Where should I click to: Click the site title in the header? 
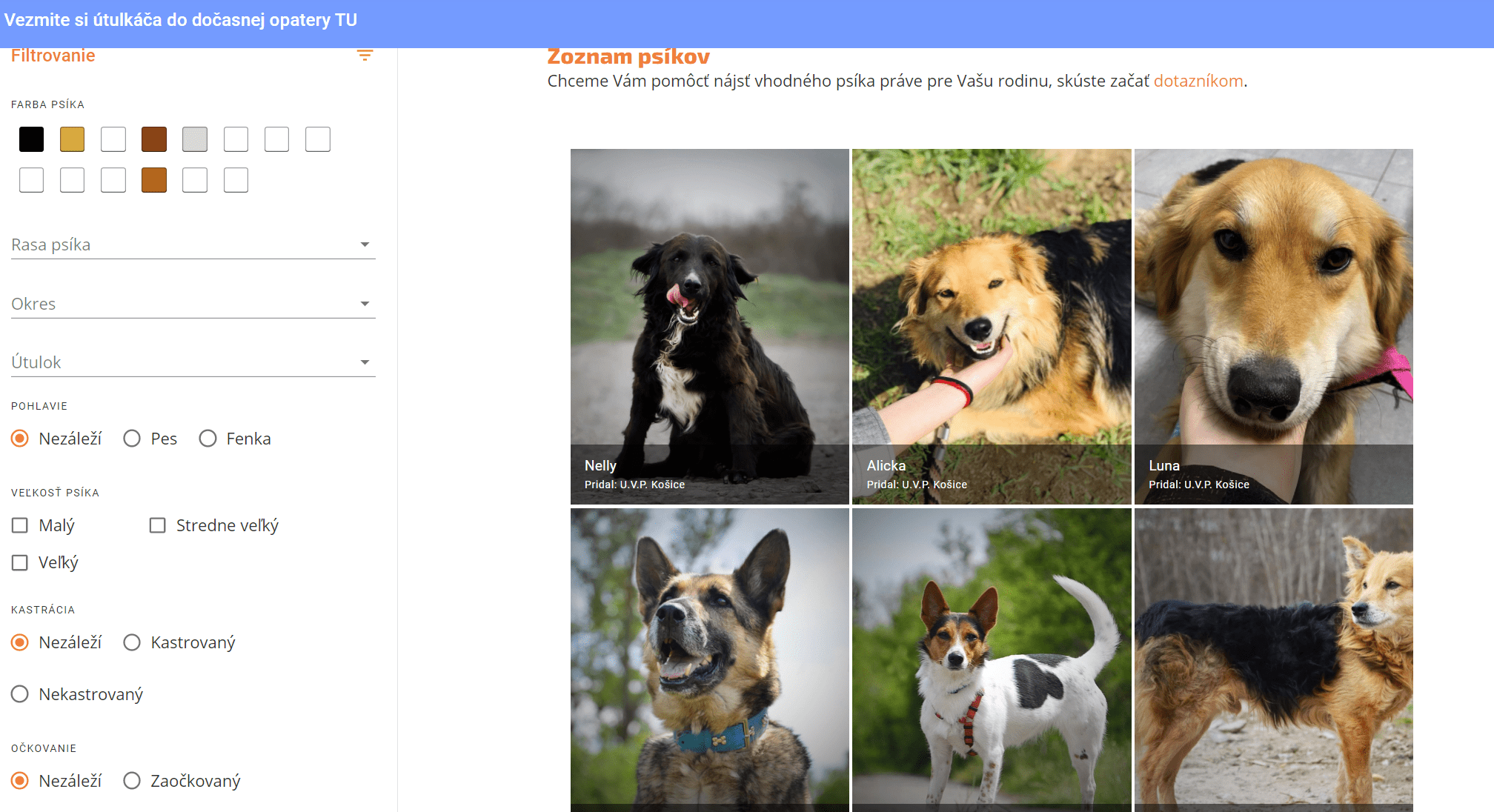point(181,20)
